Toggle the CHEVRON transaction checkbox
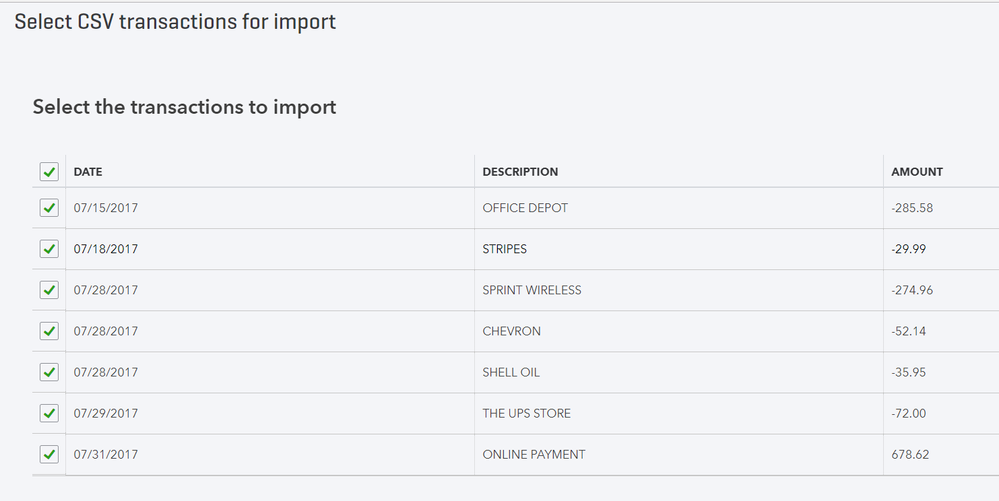999x501 pixels. pyautogui.click(x=49, y=331)
